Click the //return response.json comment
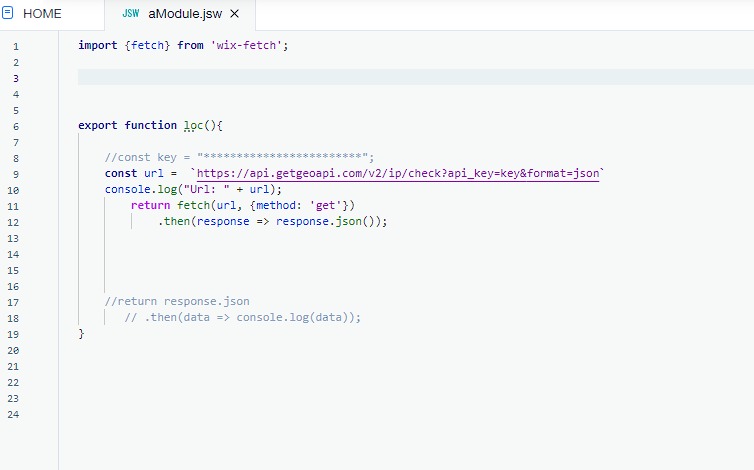Viewport: 754px width, 470px height. pos(177,302)
